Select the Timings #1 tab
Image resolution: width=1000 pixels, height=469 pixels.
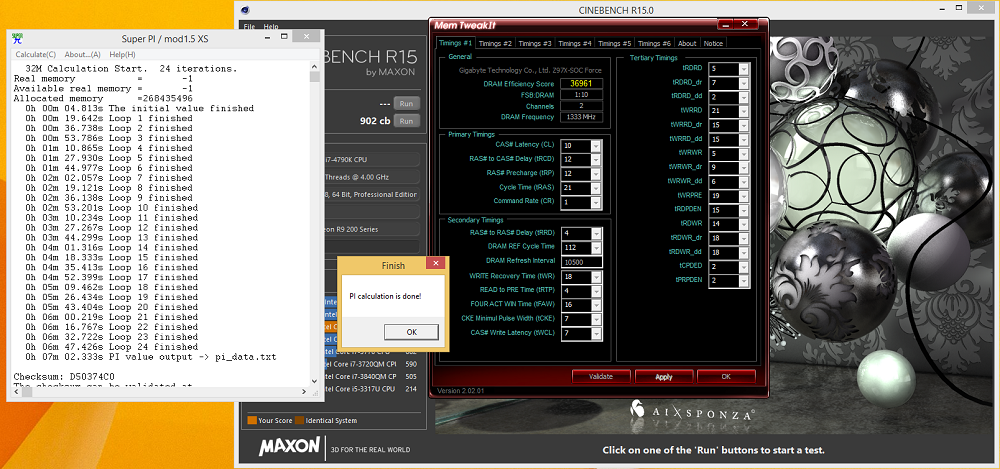455,43
